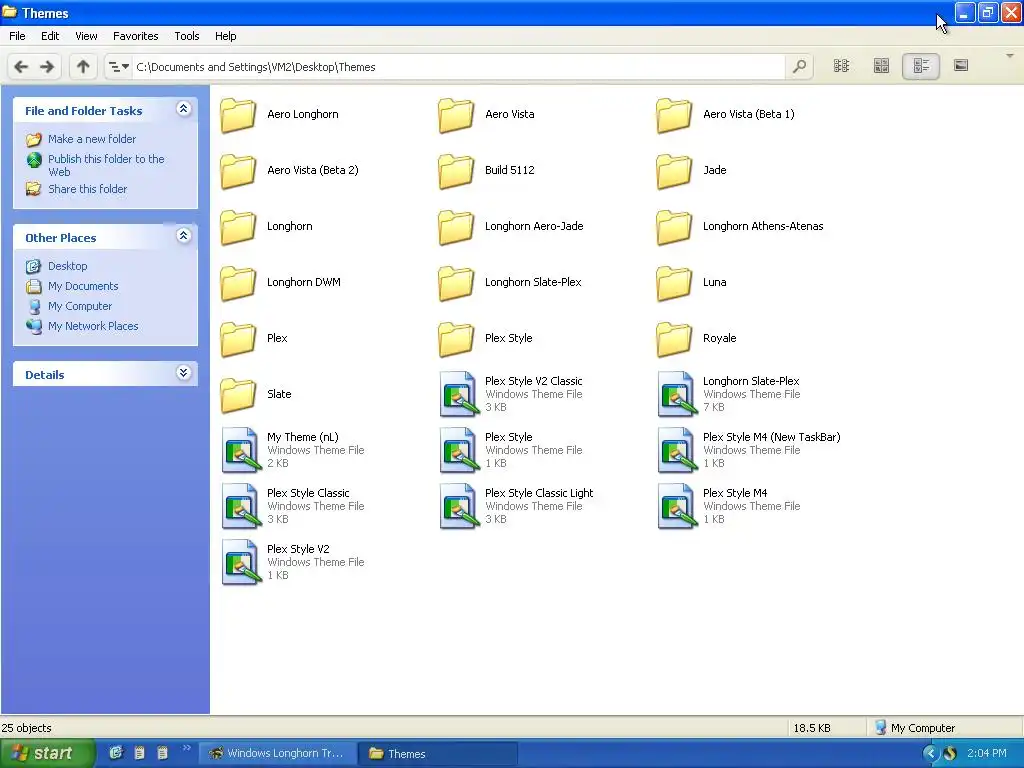The height and width of the screenshot is (768, 1024).
Task: Switch to the second toolbar view mode icon
Action: [881, 65]
